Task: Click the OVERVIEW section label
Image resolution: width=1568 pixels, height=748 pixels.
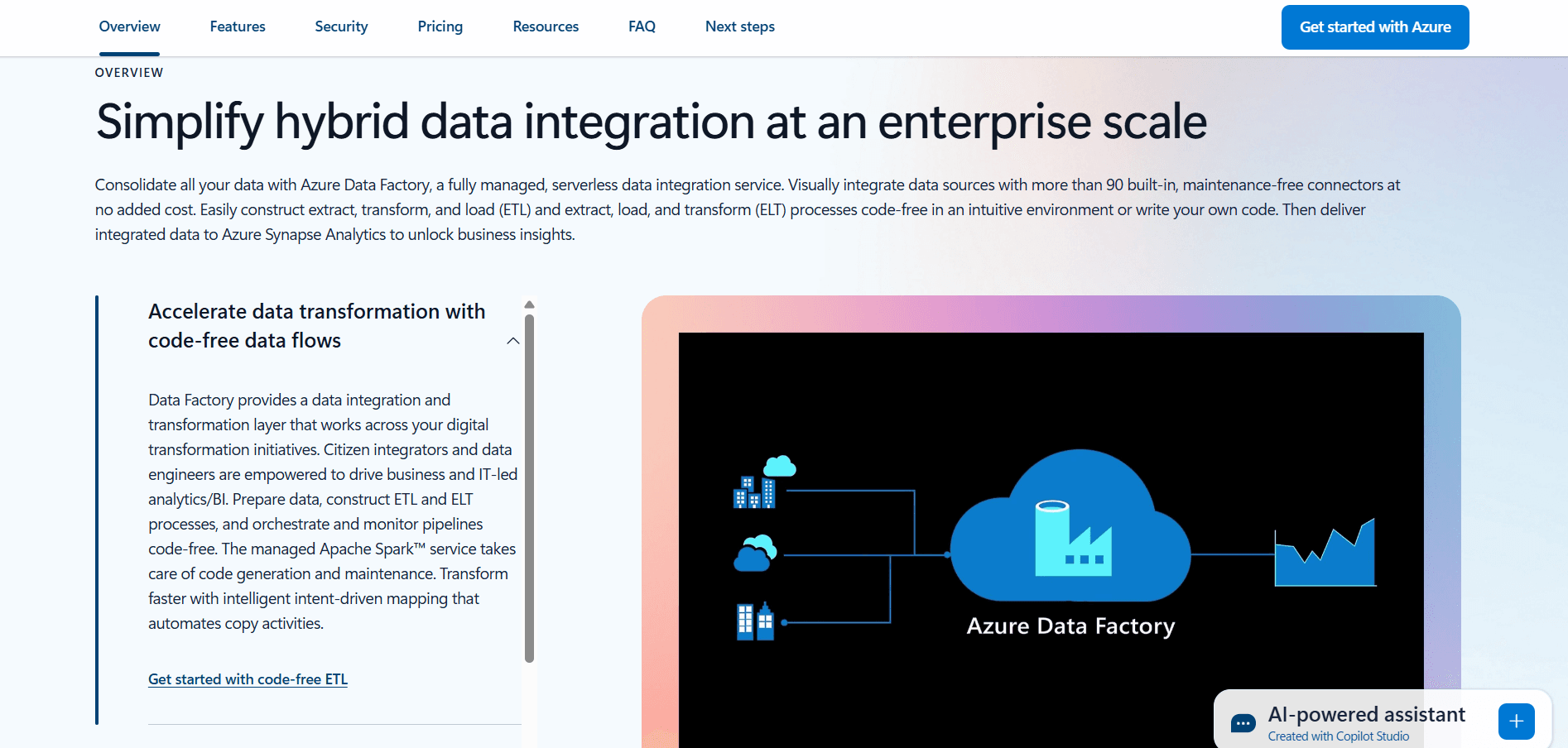Action: (x=129, y=73)
